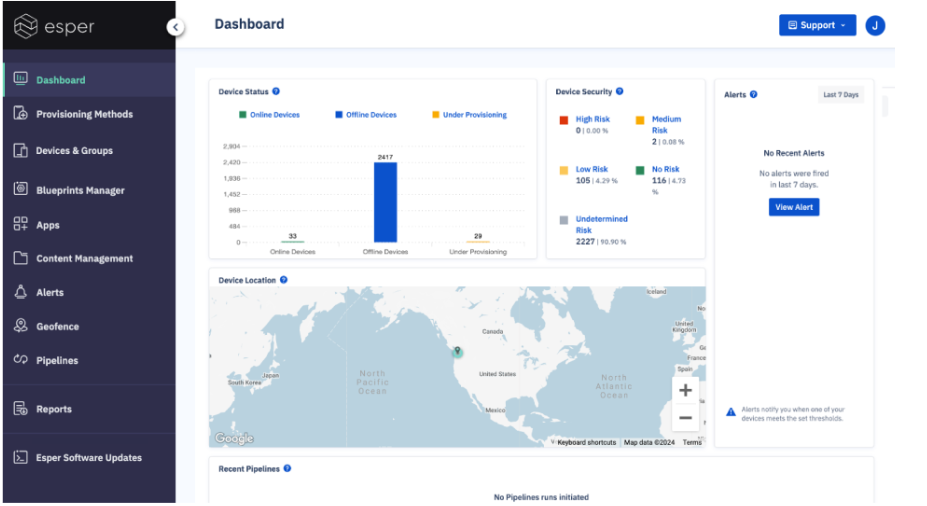Viewport: 927px width, 506px height.
Task: Open Provisioning Methods icon in sidebar
Action: (x=21, y=113)
